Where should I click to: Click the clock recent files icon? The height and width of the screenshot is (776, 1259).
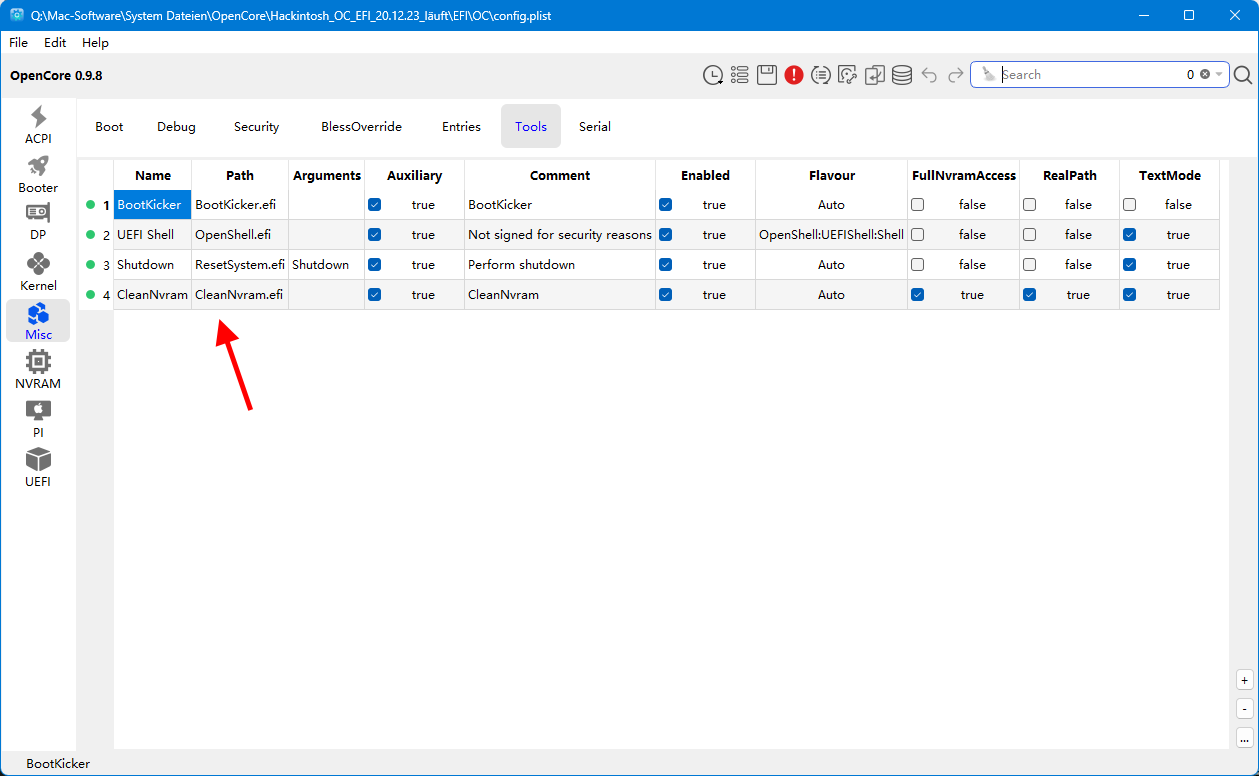pos(713,75)
